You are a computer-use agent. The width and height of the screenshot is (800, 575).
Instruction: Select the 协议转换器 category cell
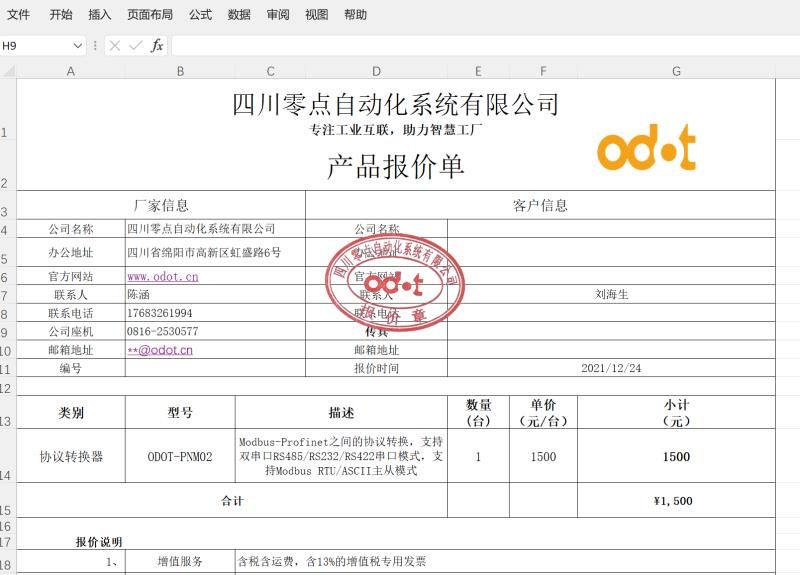point(71,456)
